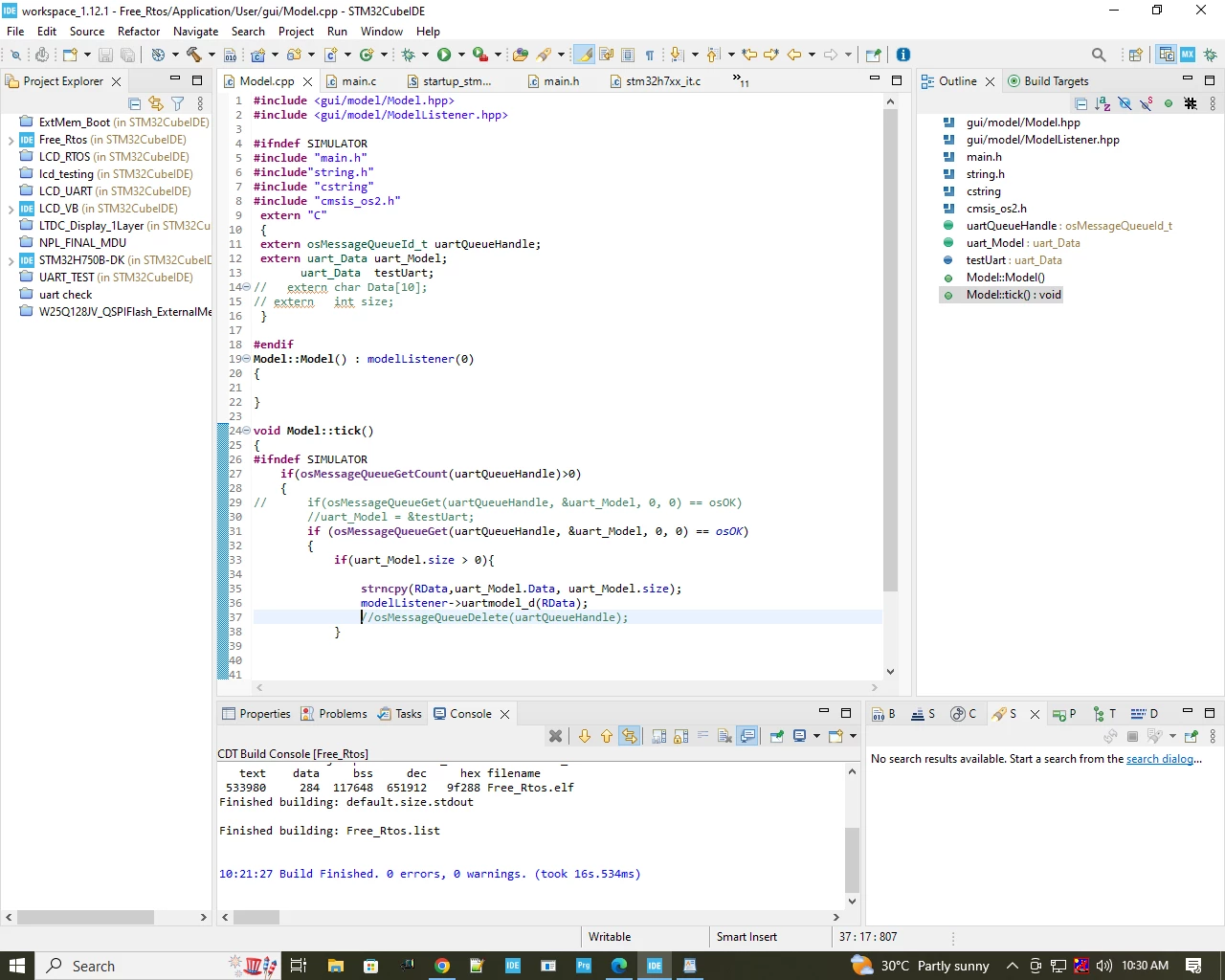
Task: Click the Console vertical scrollbar thumb
Action: click(852, 859)
